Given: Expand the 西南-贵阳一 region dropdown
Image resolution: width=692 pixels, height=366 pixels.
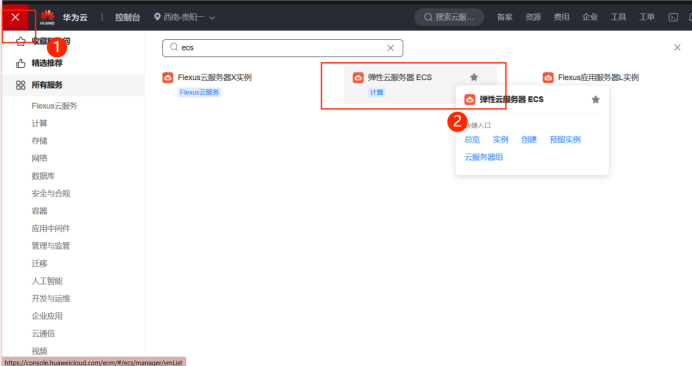Looking at the screenshot, I should coord(184,17).
